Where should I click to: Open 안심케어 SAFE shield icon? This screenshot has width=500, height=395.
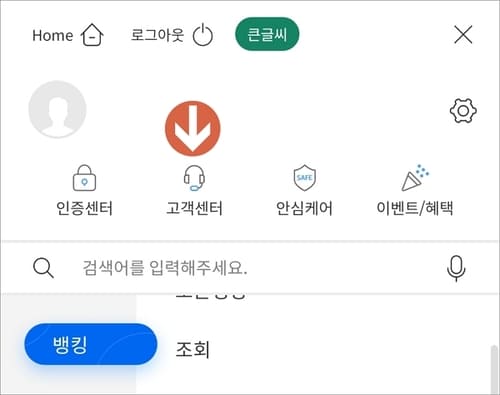304,178
